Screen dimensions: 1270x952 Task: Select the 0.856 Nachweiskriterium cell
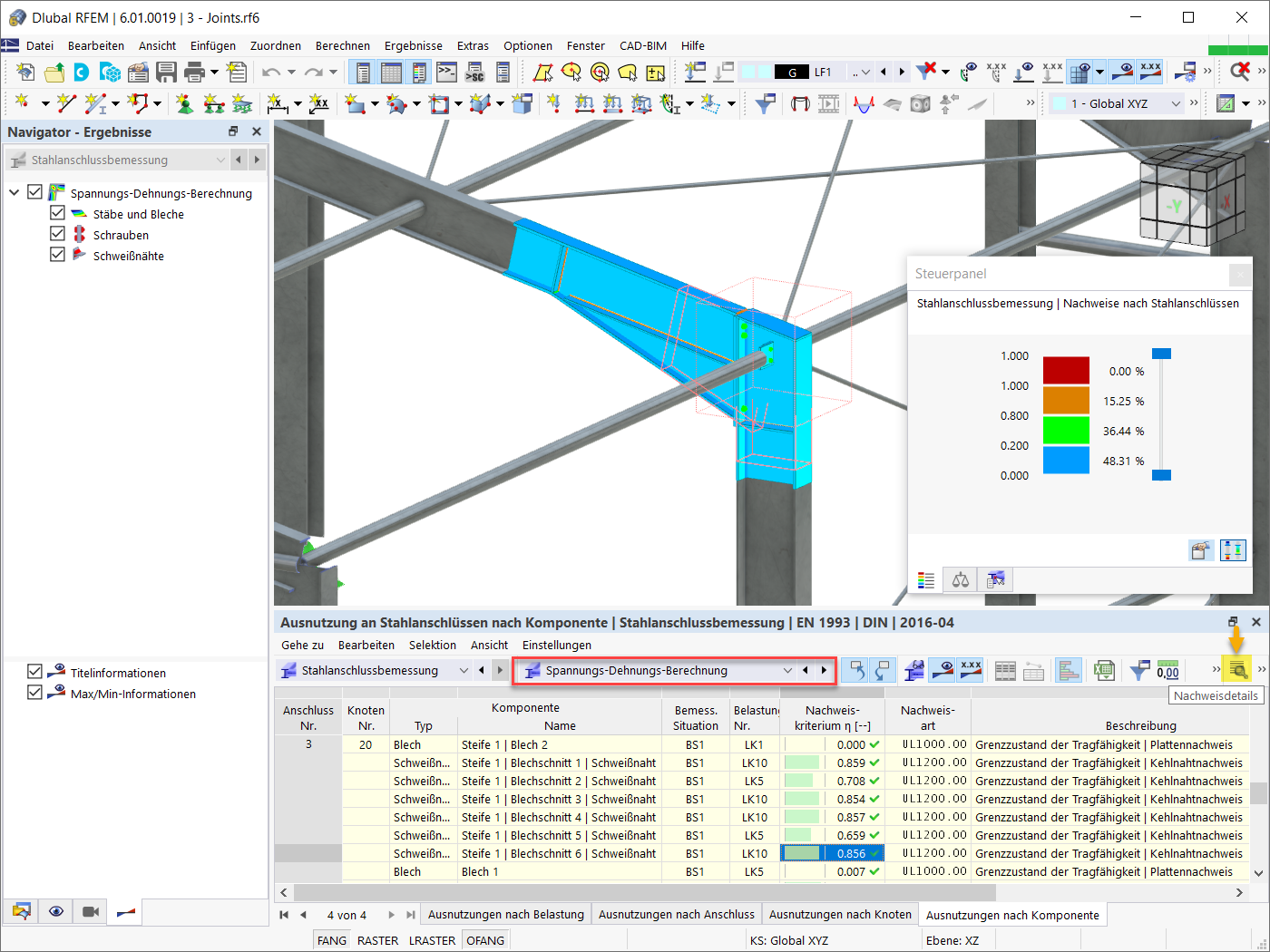[x=833, y=853]
